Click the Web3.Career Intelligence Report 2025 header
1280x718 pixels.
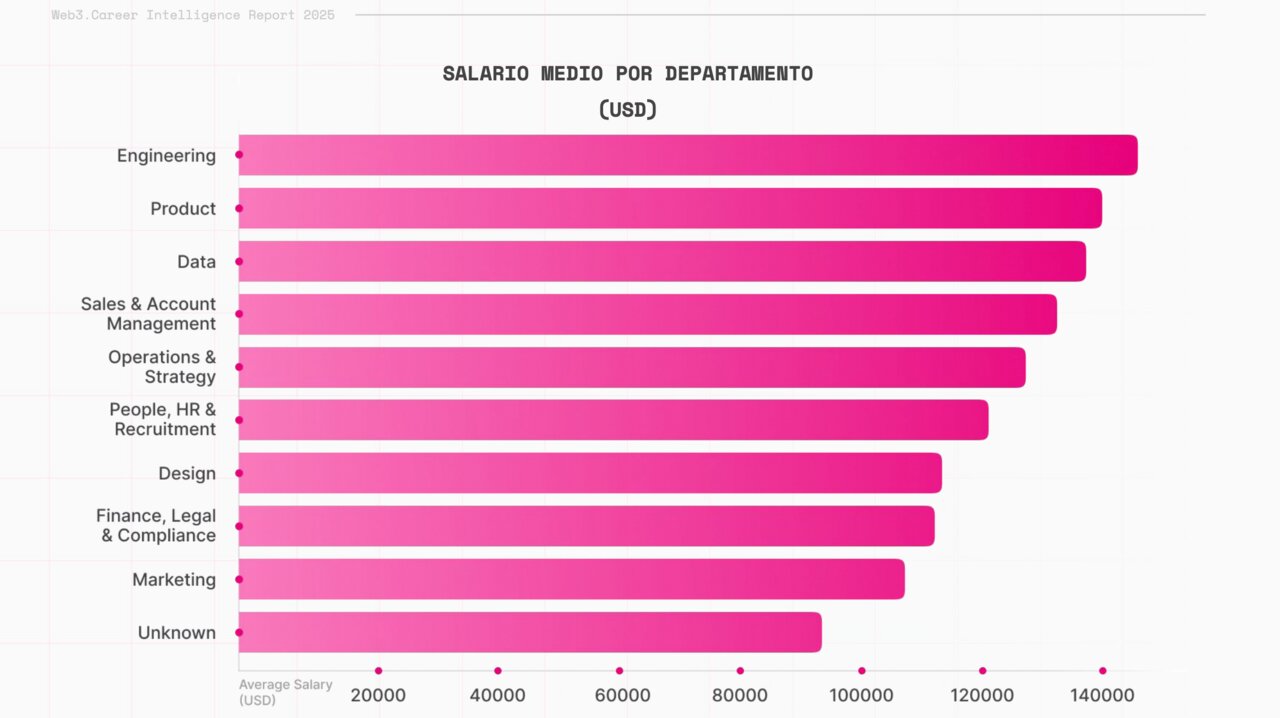[x=193, y=15]
